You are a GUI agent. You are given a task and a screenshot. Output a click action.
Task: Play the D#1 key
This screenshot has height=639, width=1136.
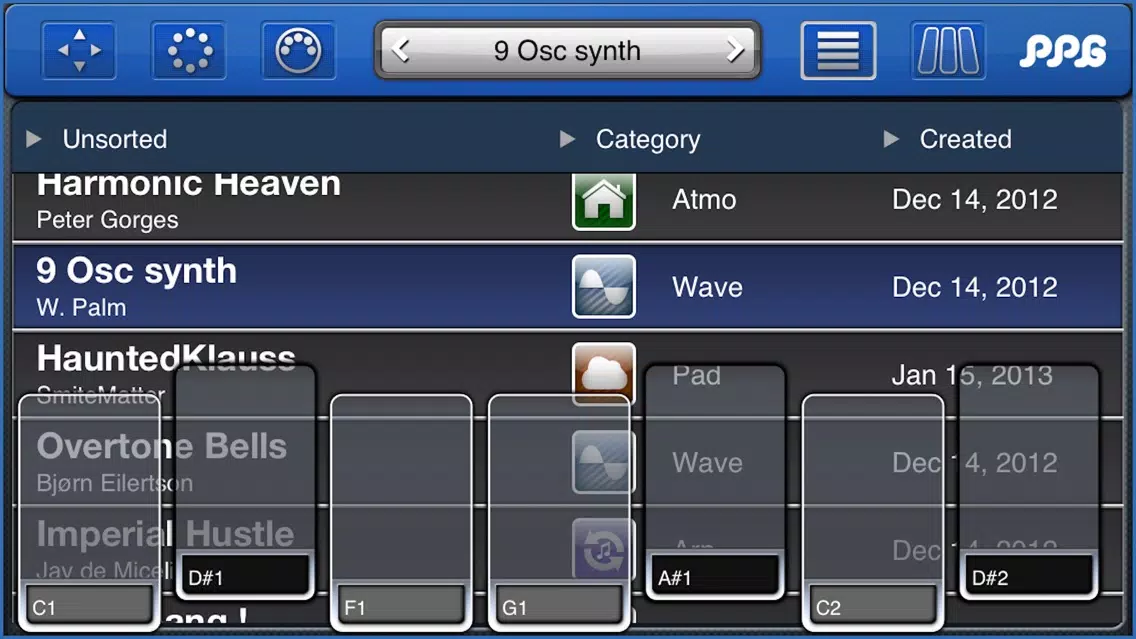point(246,482)
